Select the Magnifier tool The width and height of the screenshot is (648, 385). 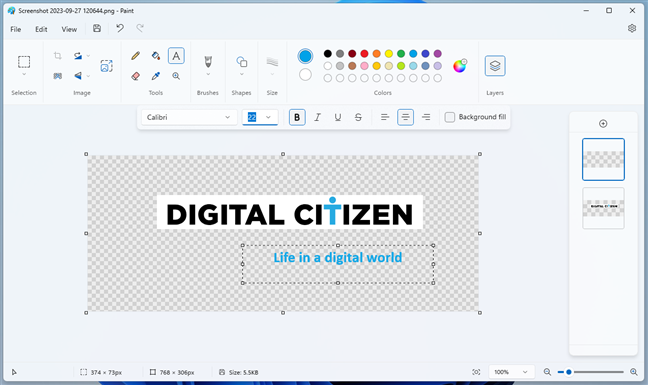pyautogui.click(x=176, y=76)
